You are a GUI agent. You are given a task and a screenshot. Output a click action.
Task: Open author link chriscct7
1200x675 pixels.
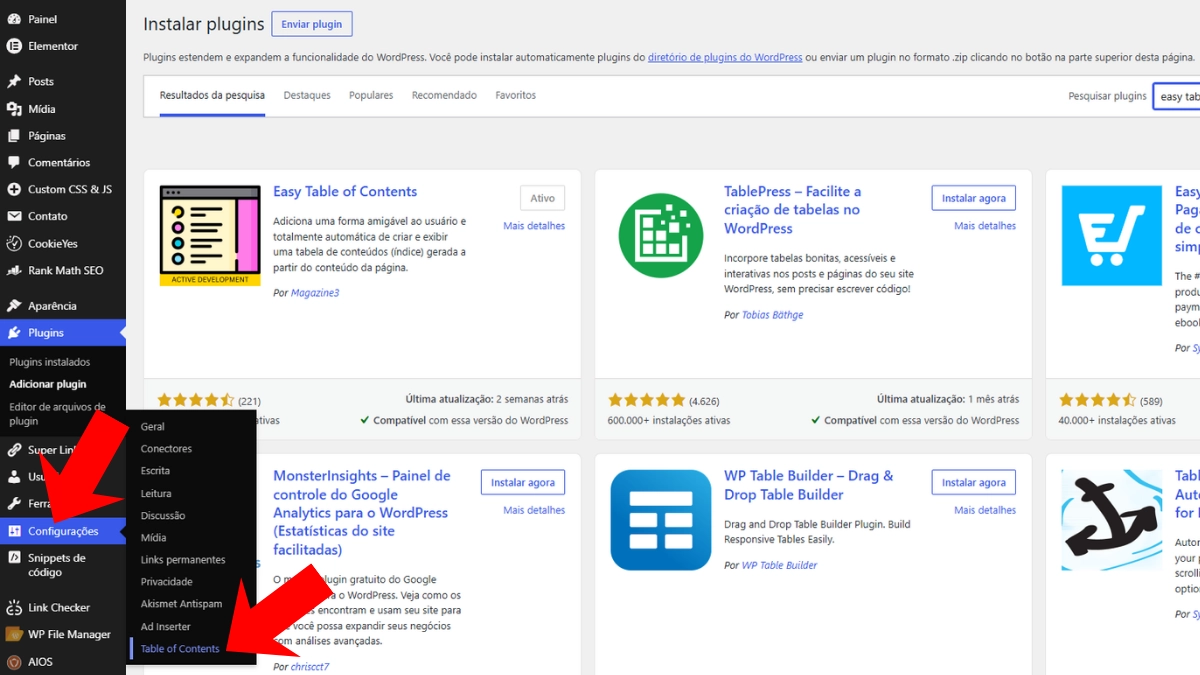pos(310,666)
